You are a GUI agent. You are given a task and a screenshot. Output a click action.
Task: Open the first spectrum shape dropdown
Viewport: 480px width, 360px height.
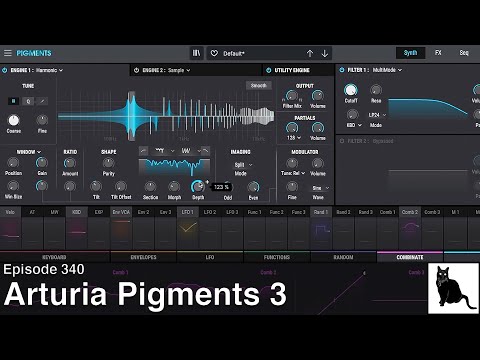pyautogui.click(x=165, y=151)
